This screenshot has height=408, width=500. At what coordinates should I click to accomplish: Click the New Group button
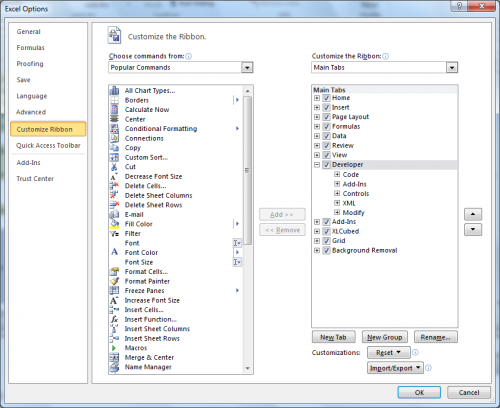[x=385, y=337]
